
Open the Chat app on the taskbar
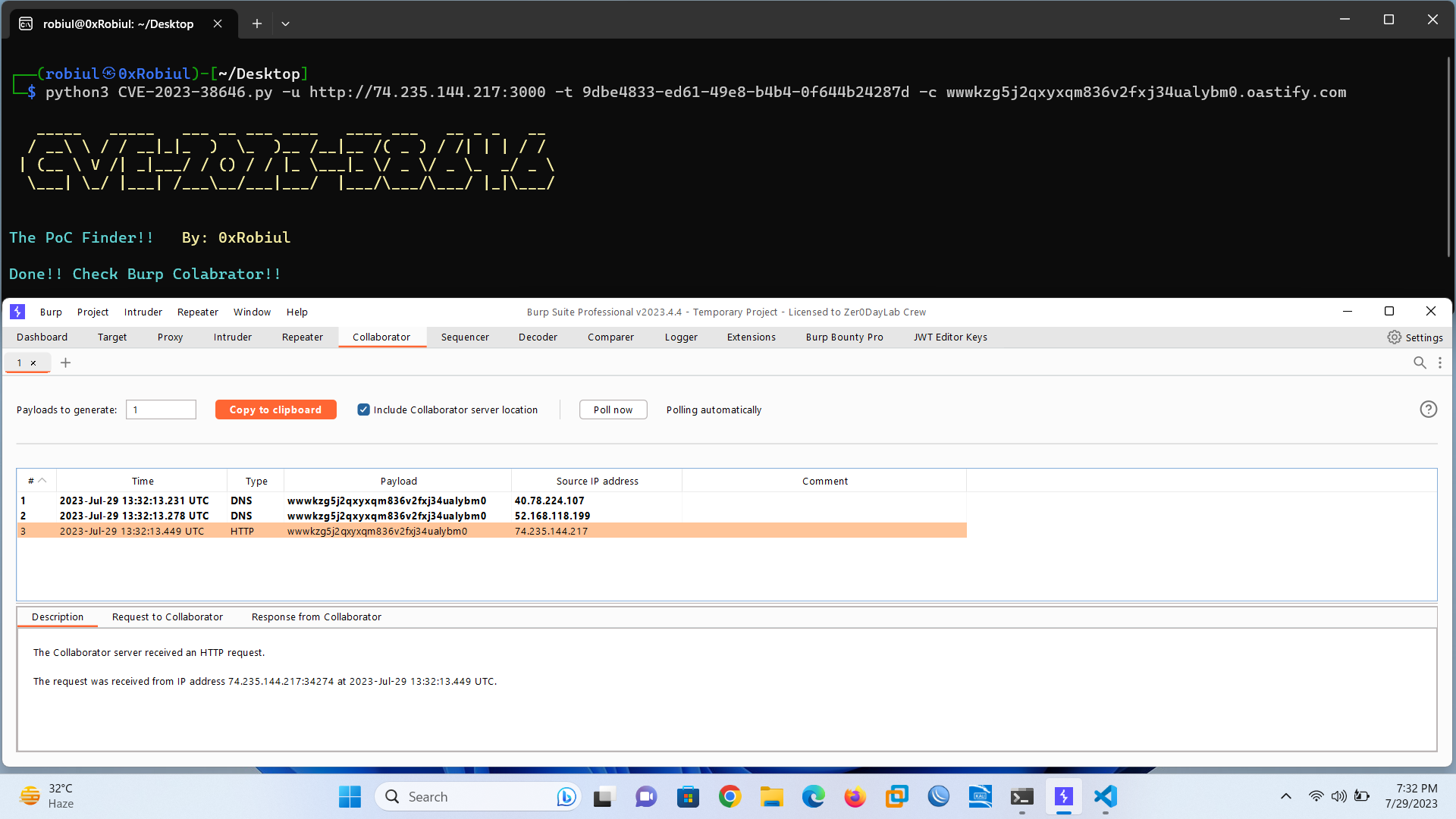click(x=646, y=796)
